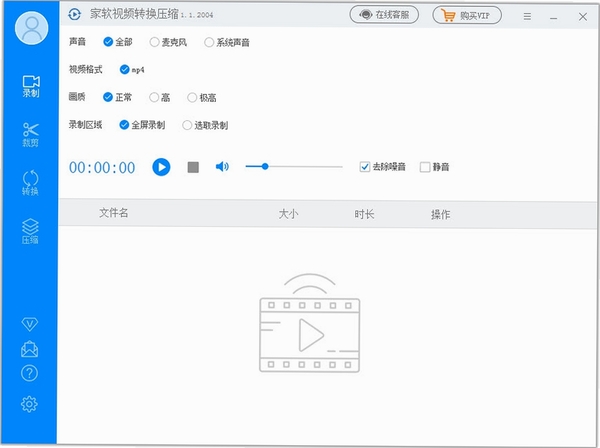Click the speaker volume icon

point(222,166)
